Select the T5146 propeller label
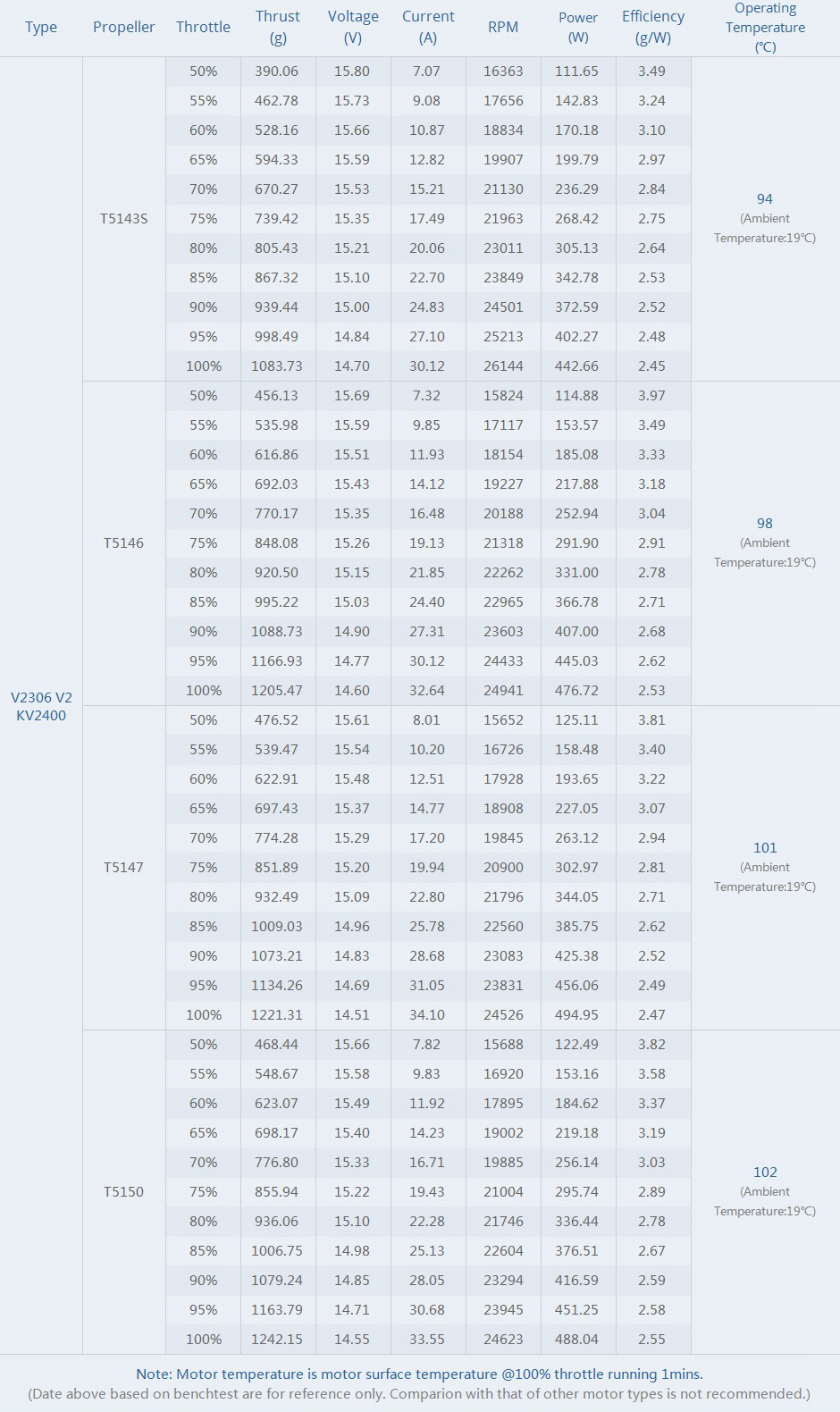840x1412 pixels. coord(123,543)
